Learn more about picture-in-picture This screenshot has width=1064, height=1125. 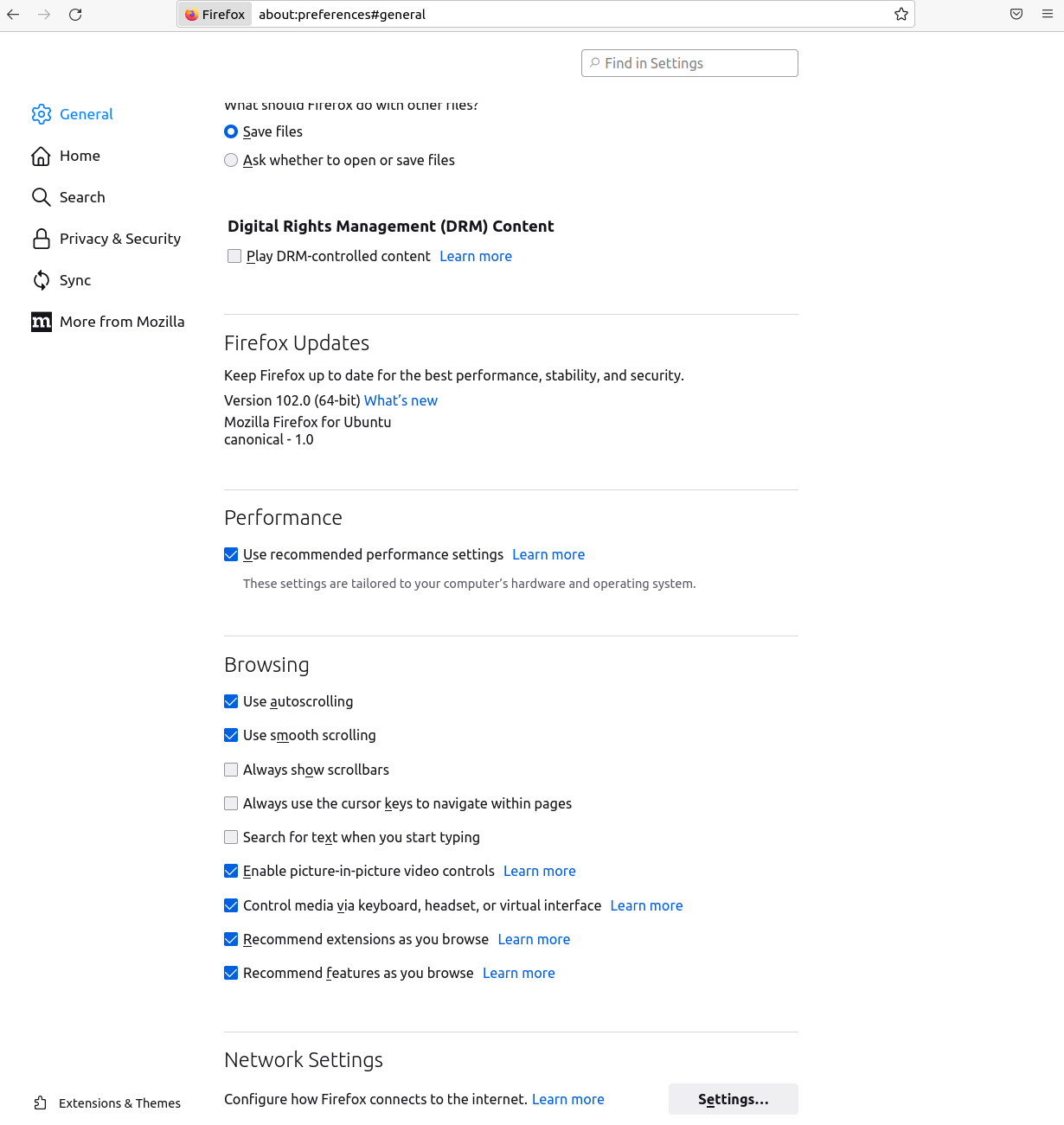pyautogui.click(x=540, y=871)
